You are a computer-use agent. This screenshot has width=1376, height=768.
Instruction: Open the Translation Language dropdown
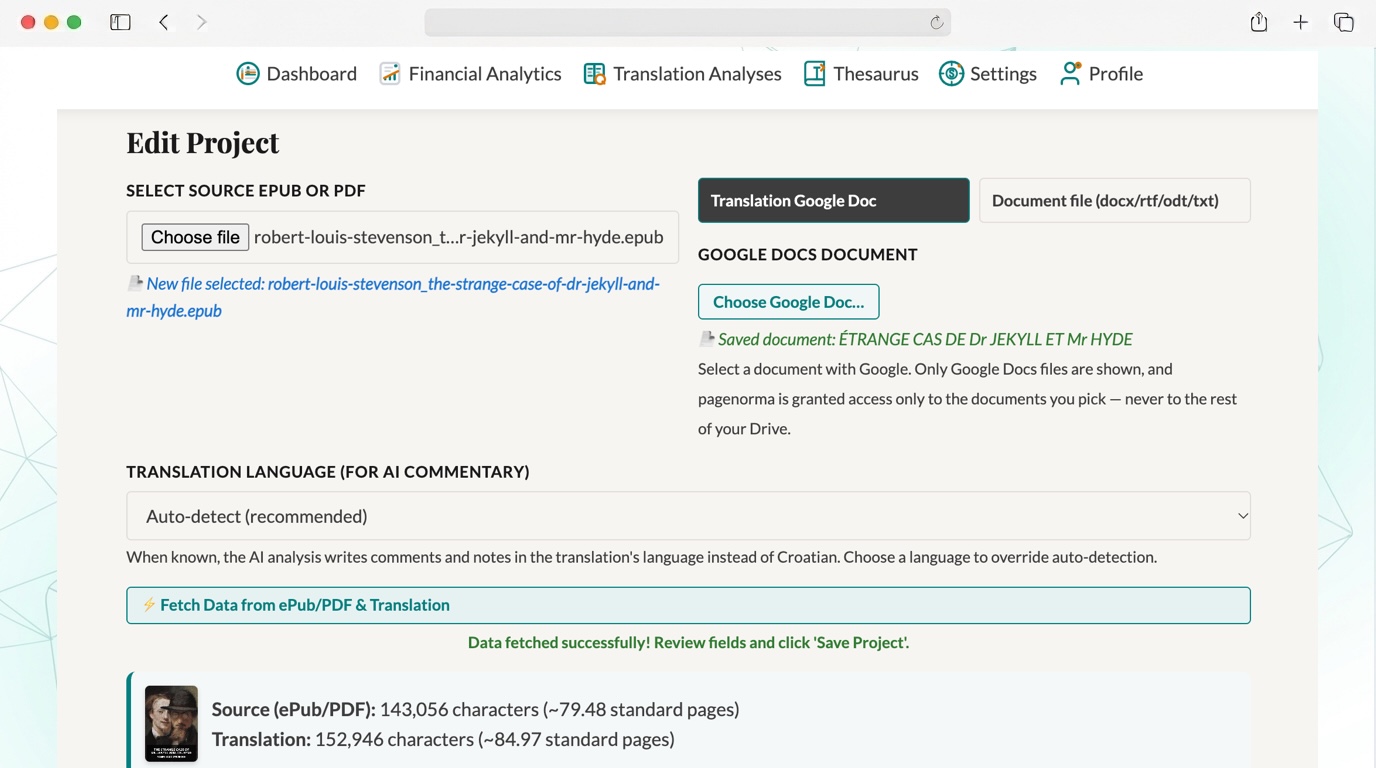click(688, 516)
